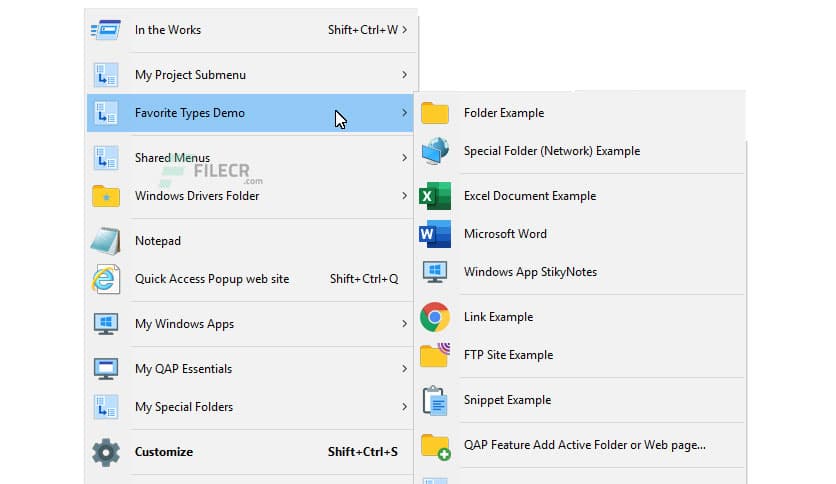
Task: Click the Shift+Ctrl+Q shortcut text
Action: point(364,279)
